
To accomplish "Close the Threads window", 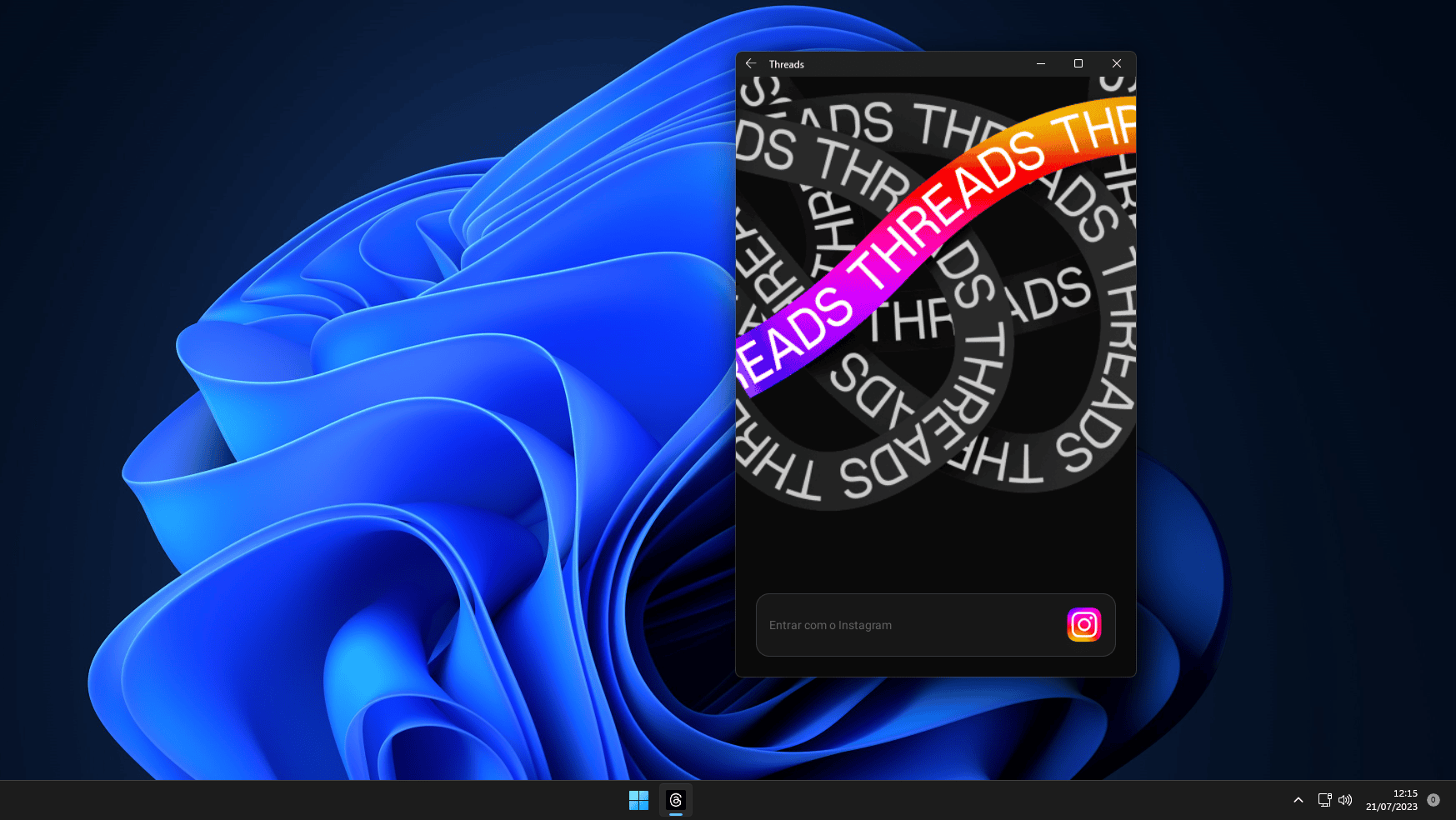I will (x=1117, y=64).
